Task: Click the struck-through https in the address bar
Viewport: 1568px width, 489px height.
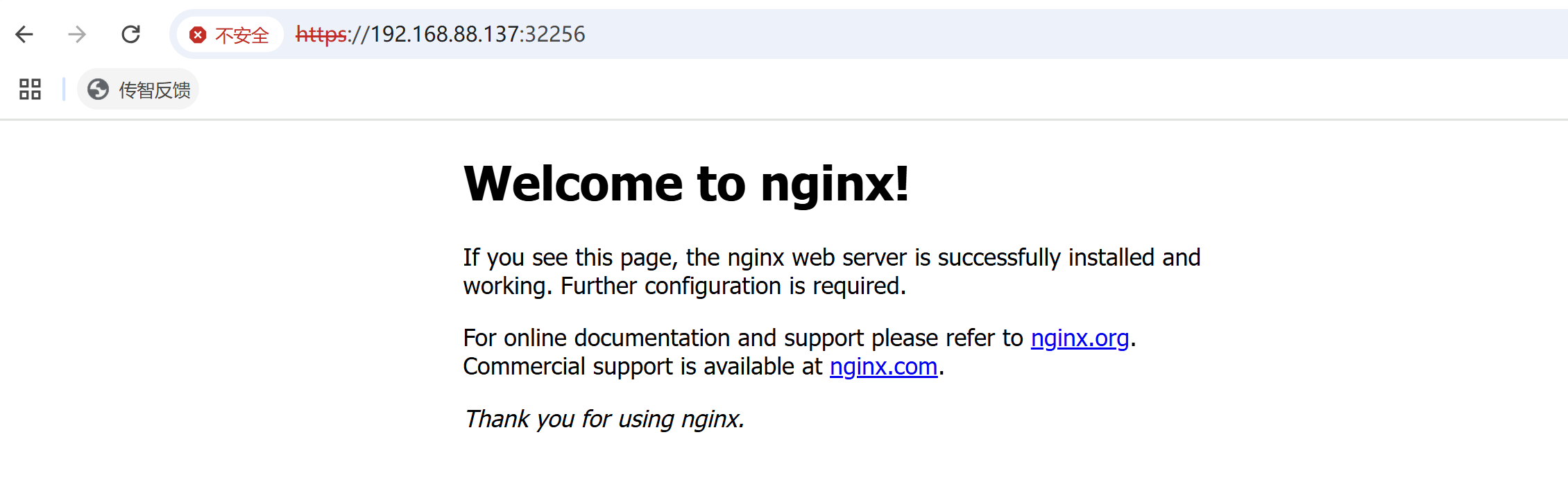Action: [x=321, y=35]
